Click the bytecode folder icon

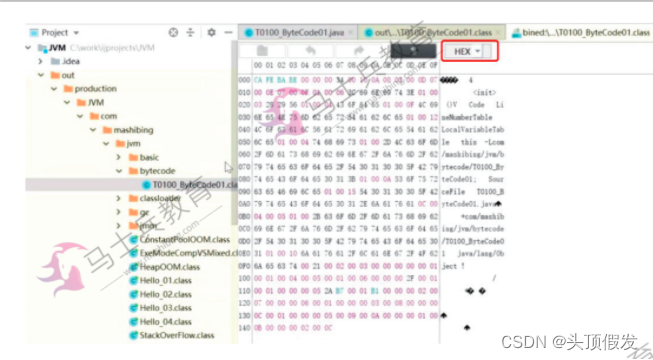tap(133, 171)
